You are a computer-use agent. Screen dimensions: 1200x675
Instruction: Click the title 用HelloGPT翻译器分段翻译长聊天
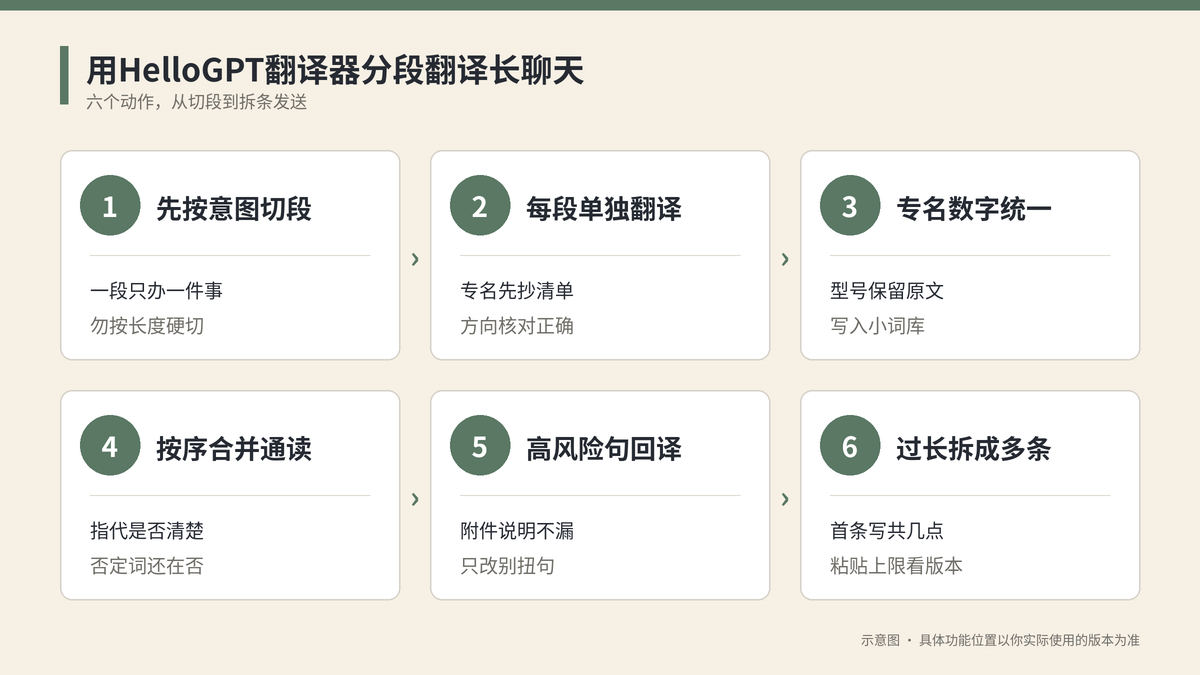point(335,70)
